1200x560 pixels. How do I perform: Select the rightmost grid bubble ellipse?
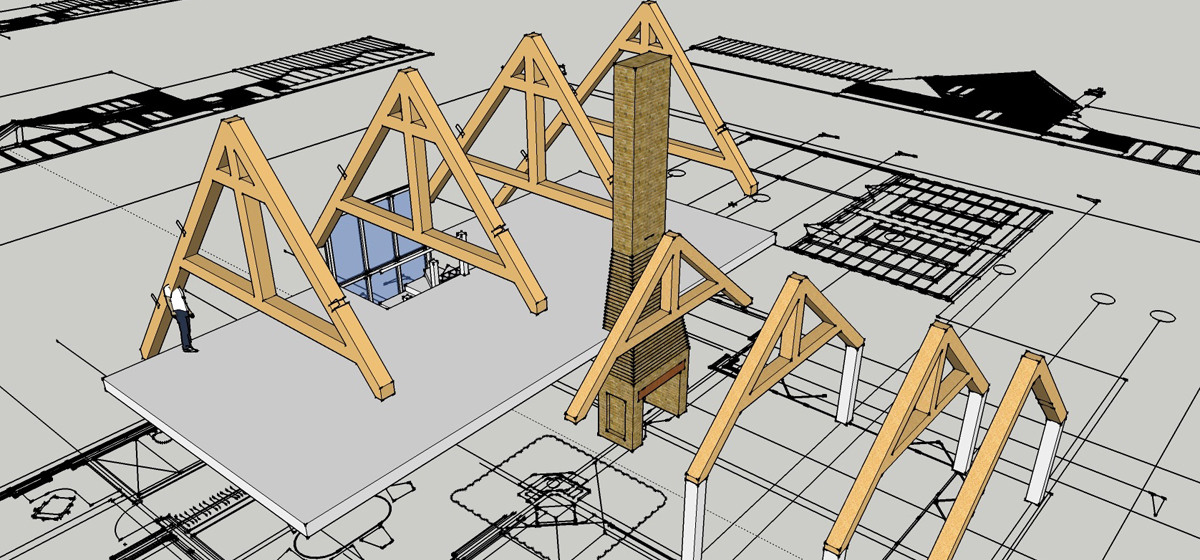click(x=1161, y=315)
